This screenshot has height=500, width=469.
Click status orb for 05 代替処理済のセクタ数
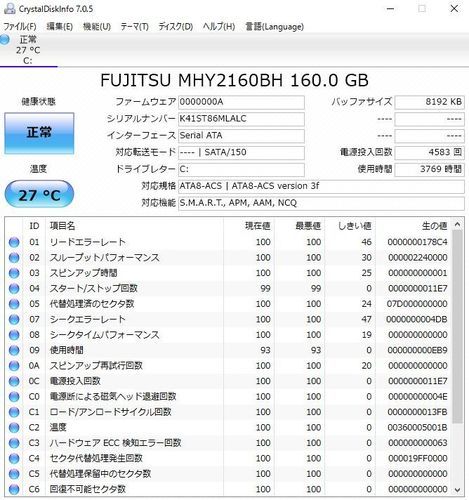(x=14, y=304)
